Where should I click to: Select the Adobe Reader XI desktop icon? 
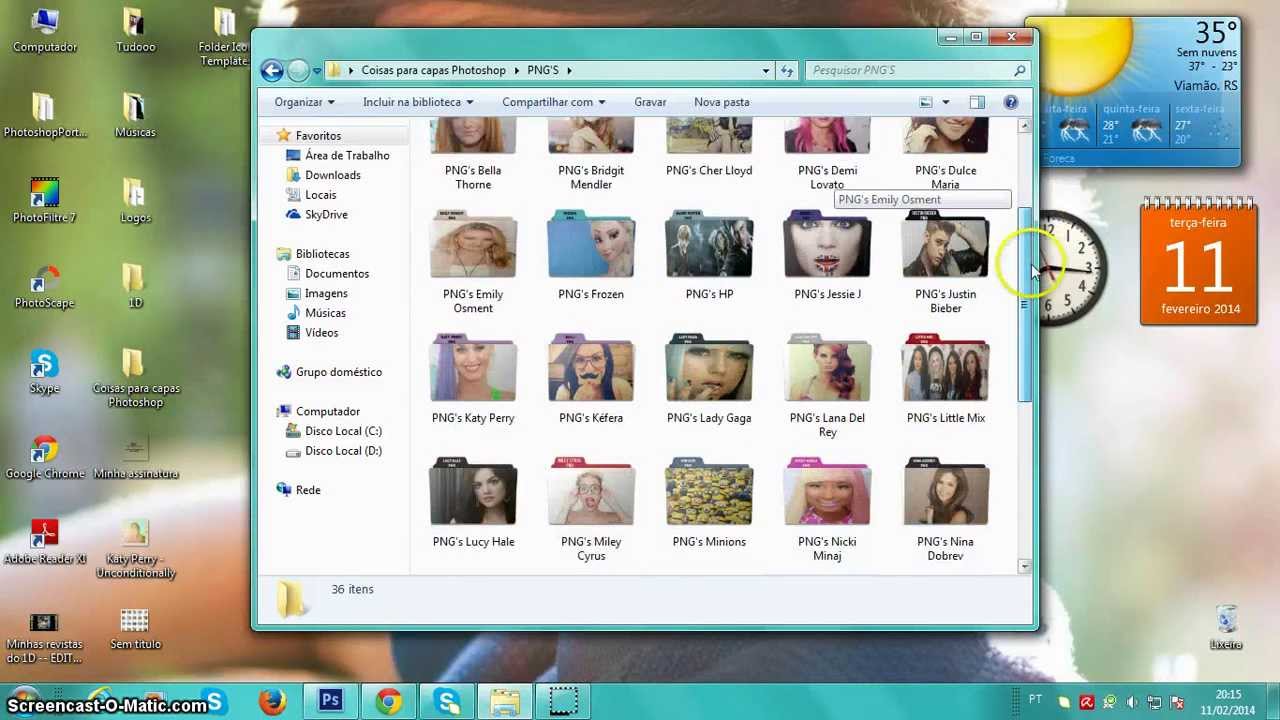[44, 542]
